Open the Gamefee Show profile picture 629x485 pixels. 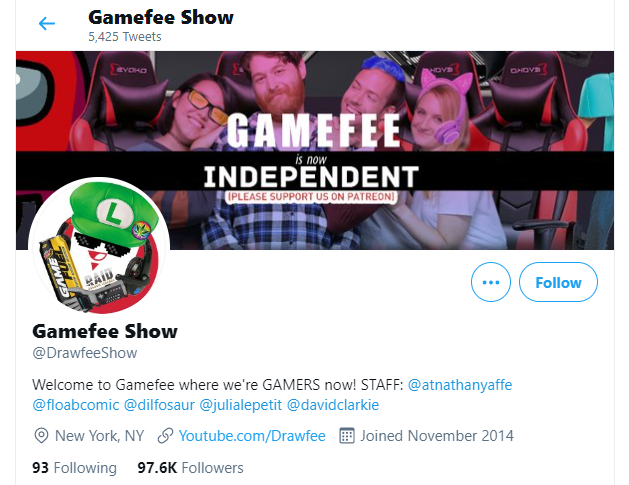99,246
